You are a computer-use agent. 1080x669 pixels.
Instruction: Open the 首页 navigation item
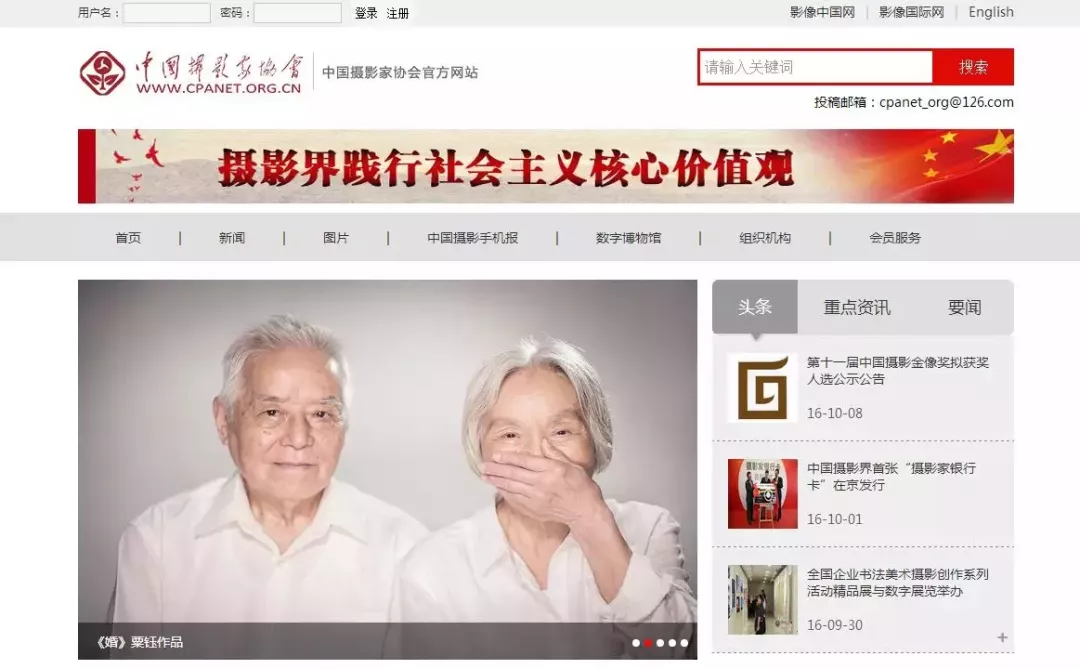[x=128, y=238]
